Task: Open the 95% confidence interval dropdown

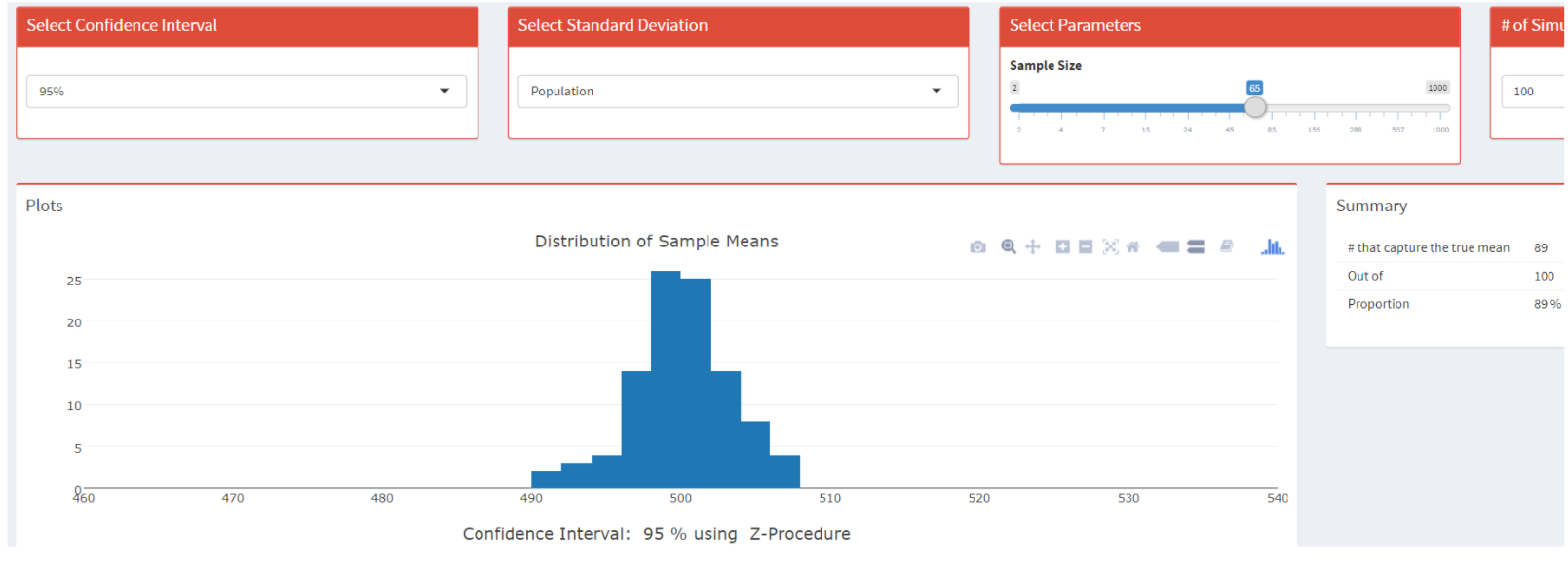Action: tap(247, 92)
